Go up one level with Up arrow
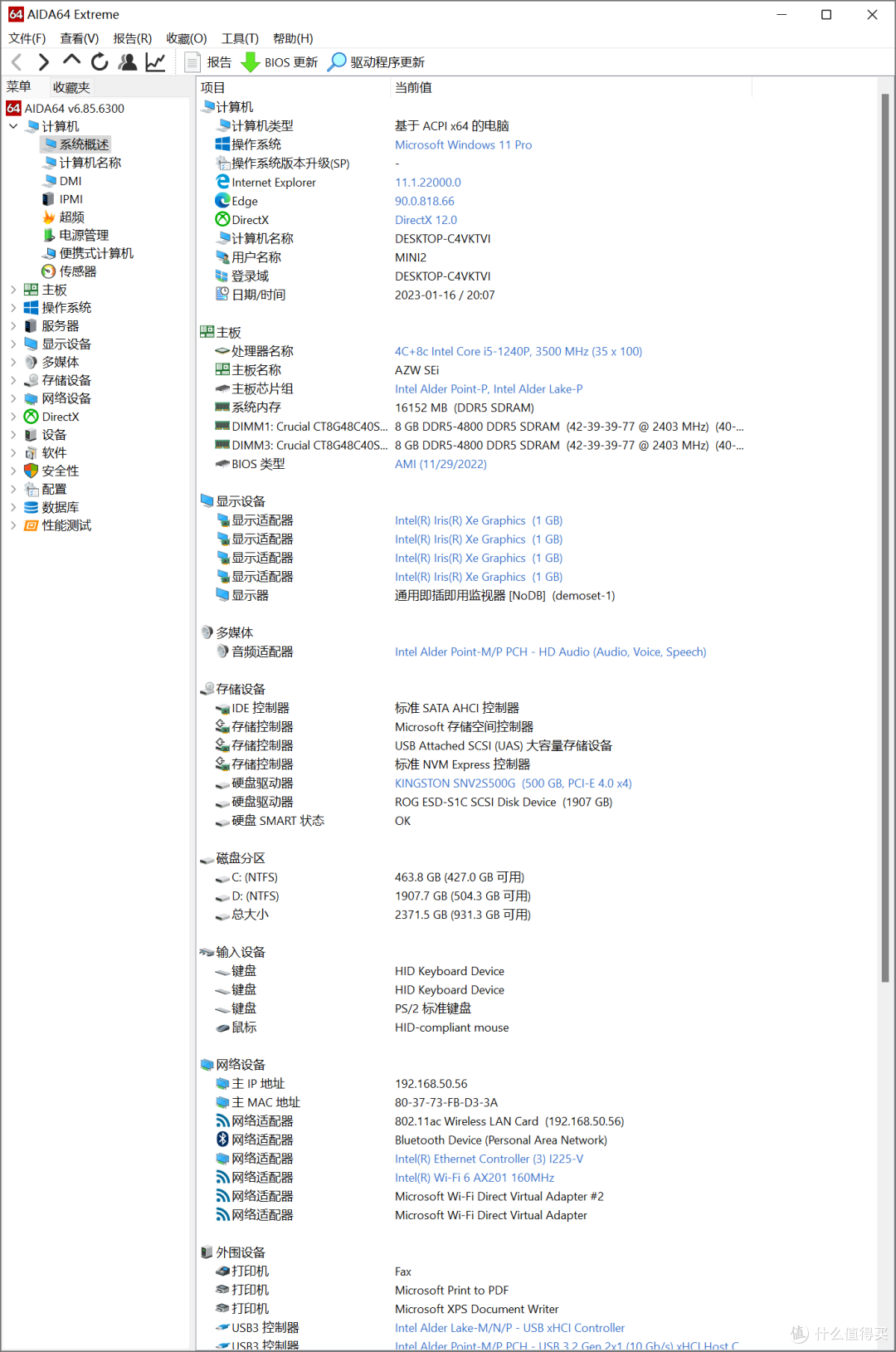This screenshot has height=1352, width=896. (72, 61)
